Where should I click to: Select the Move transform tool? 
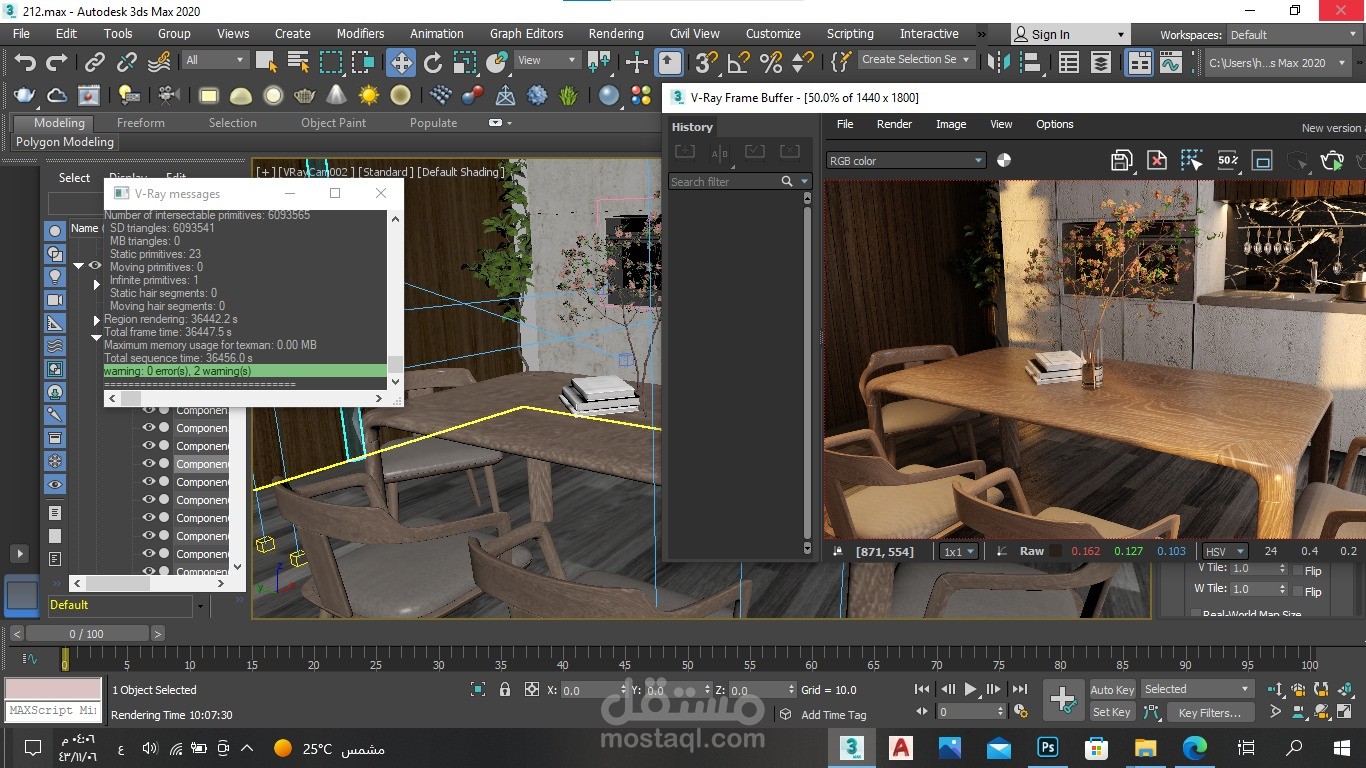[401, 63]
